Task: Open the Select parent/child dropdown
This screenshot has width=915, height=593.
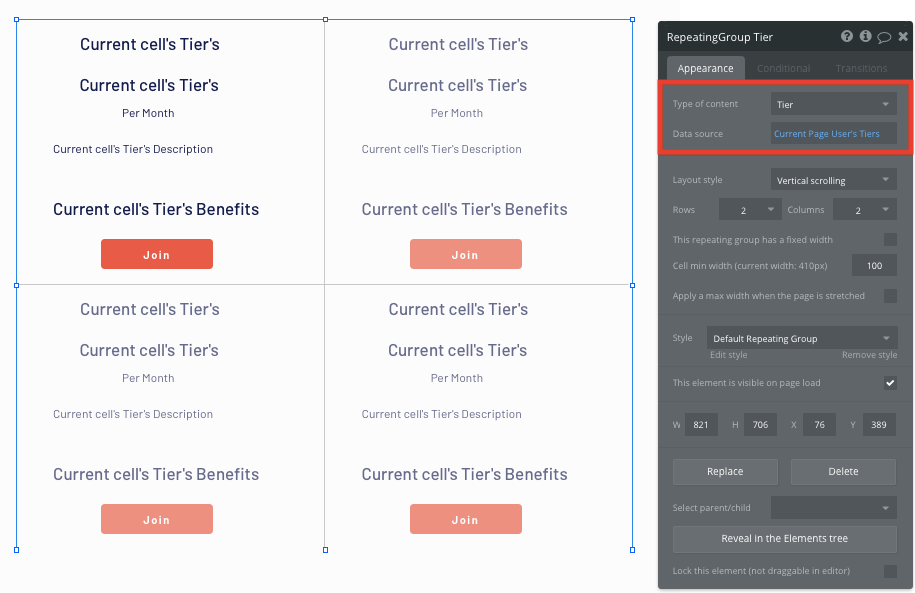Action: tap(833, 507)
